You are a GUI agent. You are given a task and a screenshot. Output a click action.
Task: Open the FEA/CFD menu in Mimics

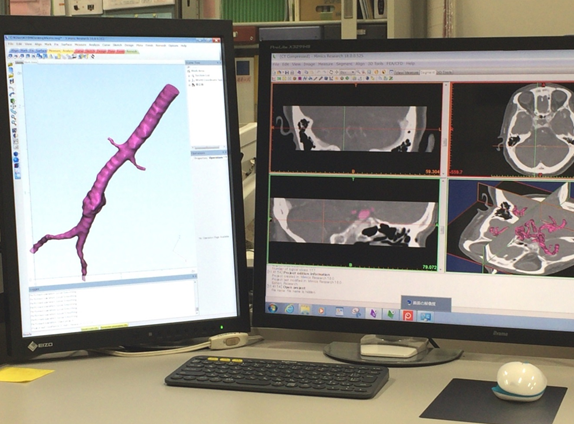pos(395,63)
